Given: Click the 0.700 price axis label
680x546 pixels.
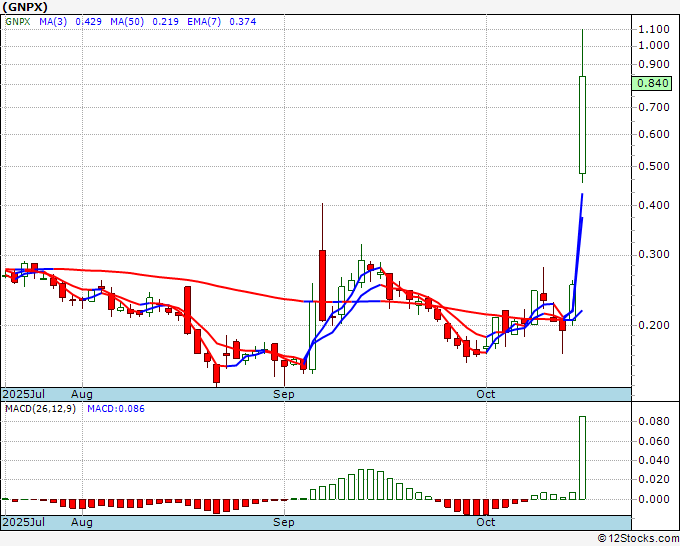Looking at the screenshot, I should click(654, 107).
